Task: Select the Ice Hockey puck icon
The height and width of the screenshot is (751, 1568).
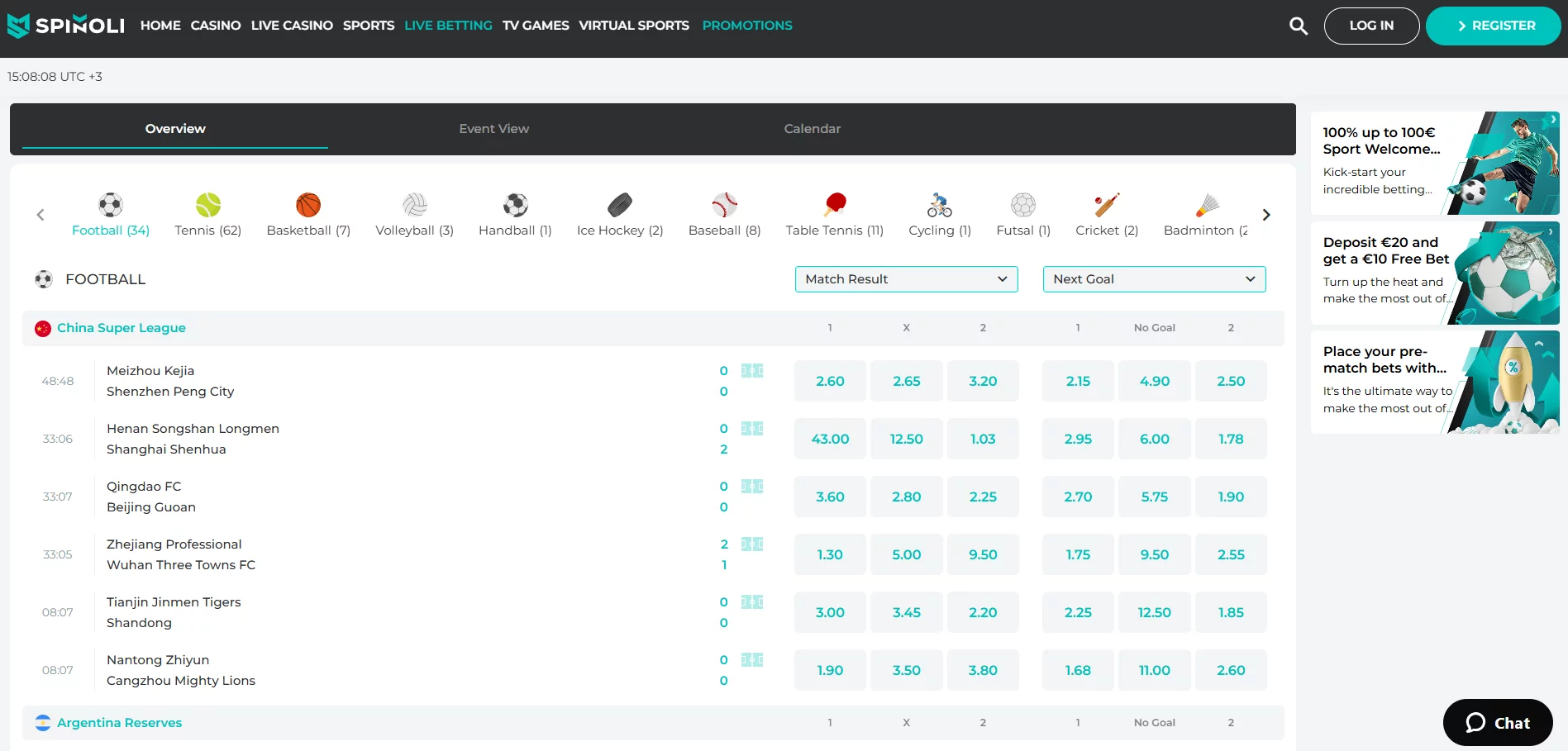Action: tap(620, 204)
